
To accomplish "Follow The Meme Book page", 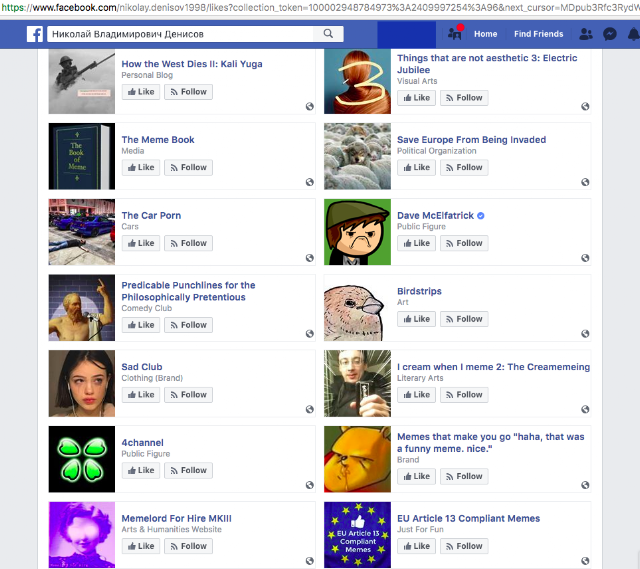I will [189, 167].
